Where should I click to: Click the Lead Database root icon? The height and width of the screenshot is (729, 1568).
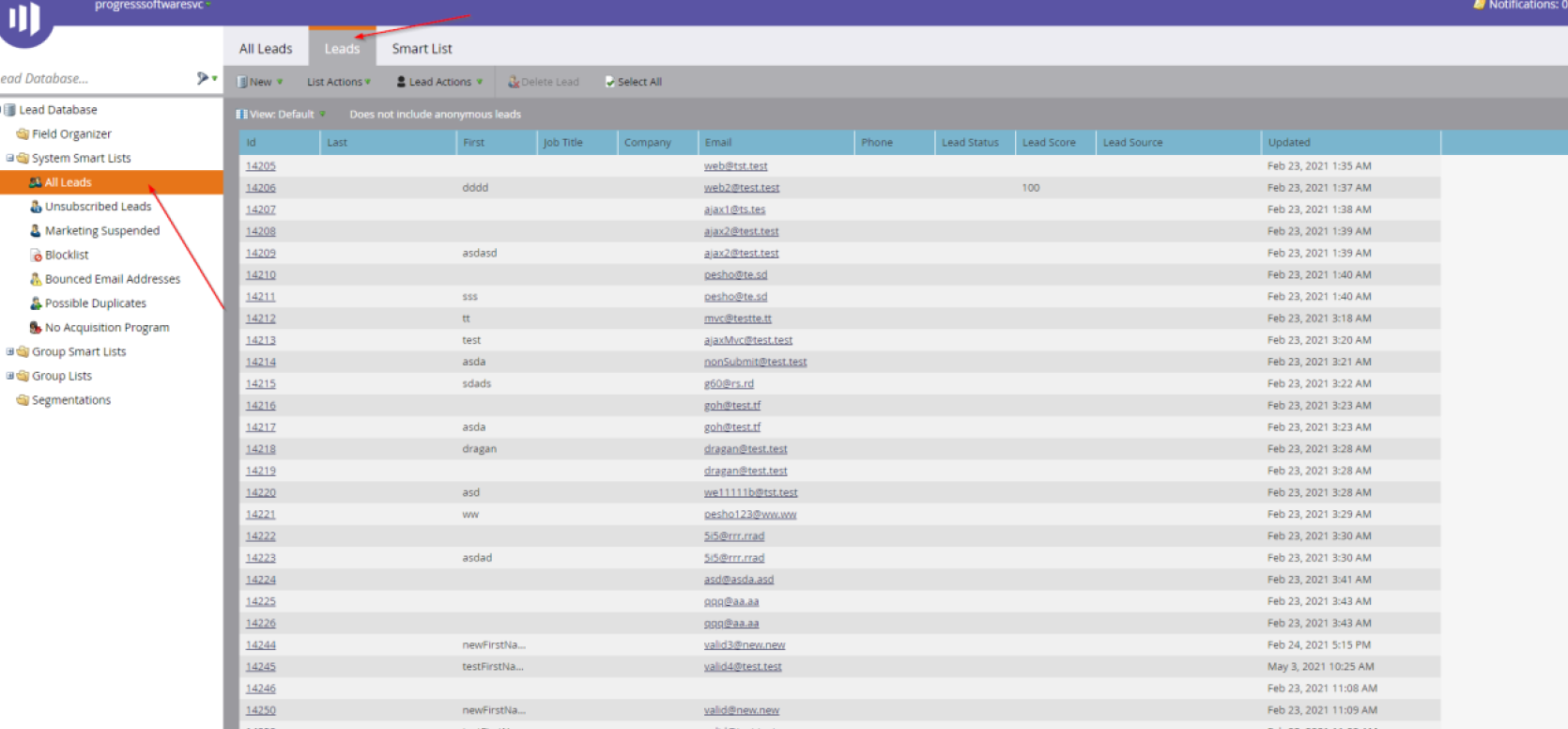click(9, 109)
